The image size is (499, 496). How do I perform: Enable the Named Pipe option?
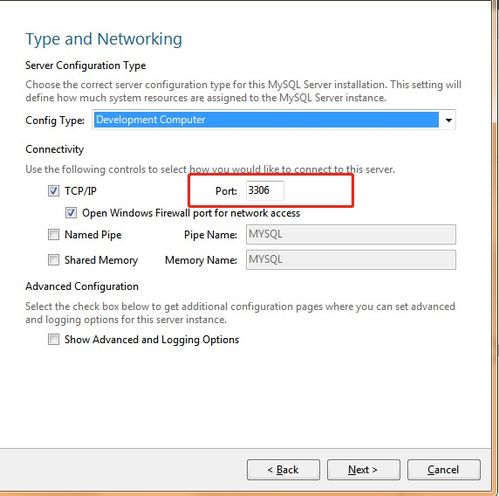[x=53, y=235]
